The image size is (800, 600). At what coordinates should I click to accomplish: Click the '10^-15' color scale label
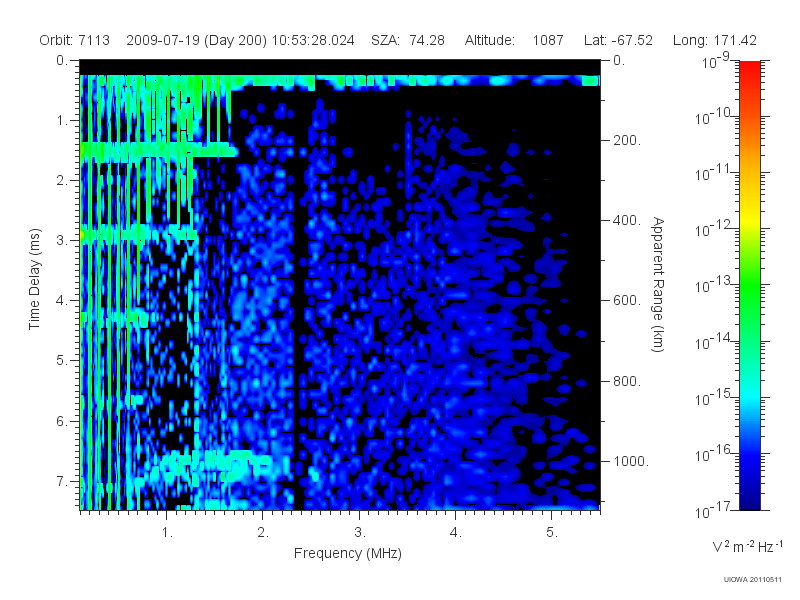coord(713,397)
